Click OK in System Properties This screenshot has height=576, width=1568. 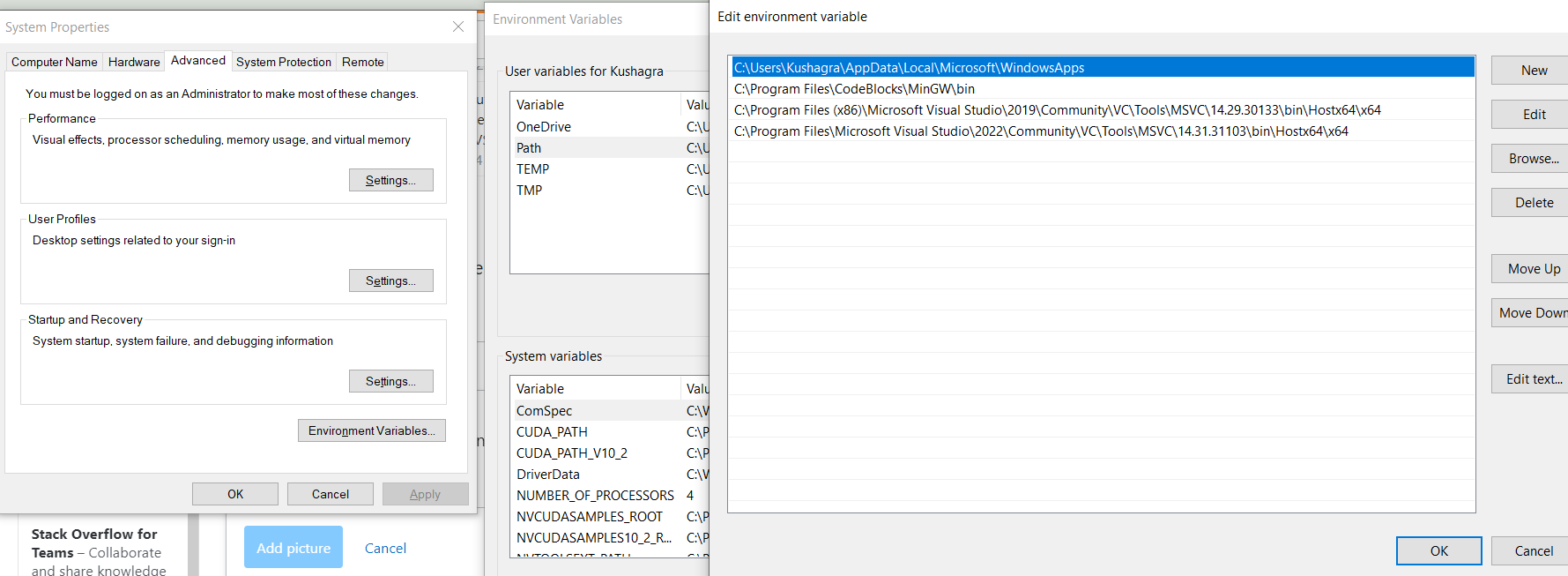[x=235, y=494]
